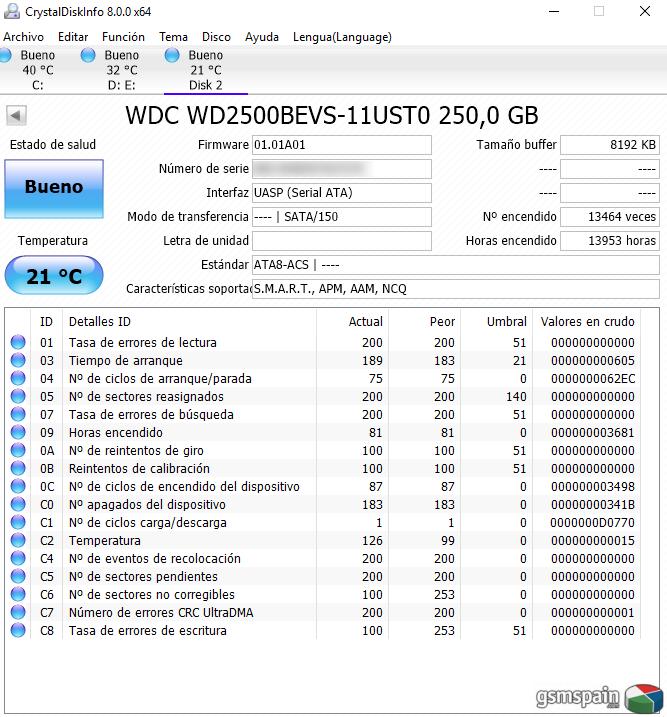Click the blurred Número de serie field
Viewport: 667px width, 717px height.
tap(342, 169)
